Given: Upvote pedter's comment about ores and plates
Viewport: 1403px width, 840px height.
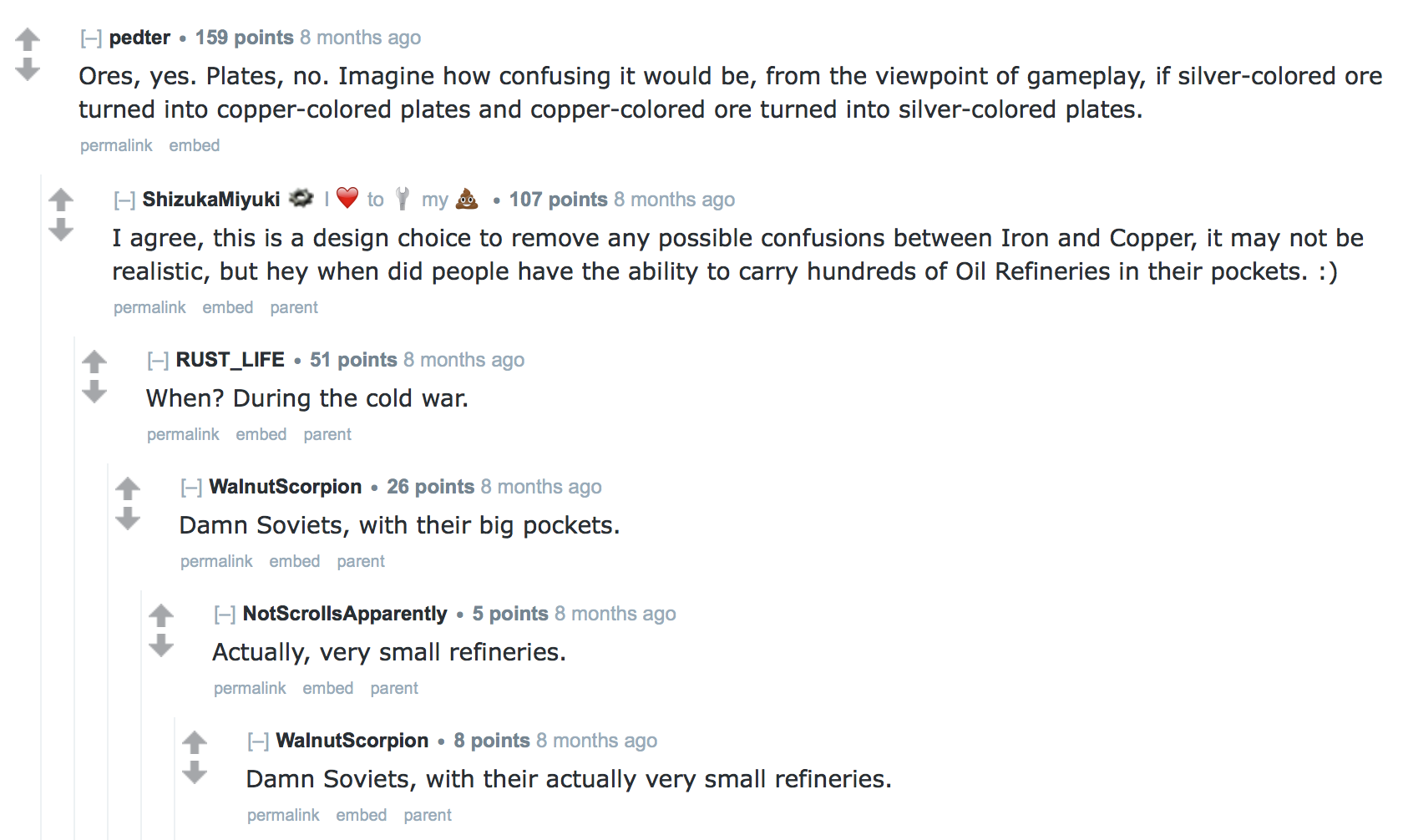Looking at the screenshot, I should point(28,39).
